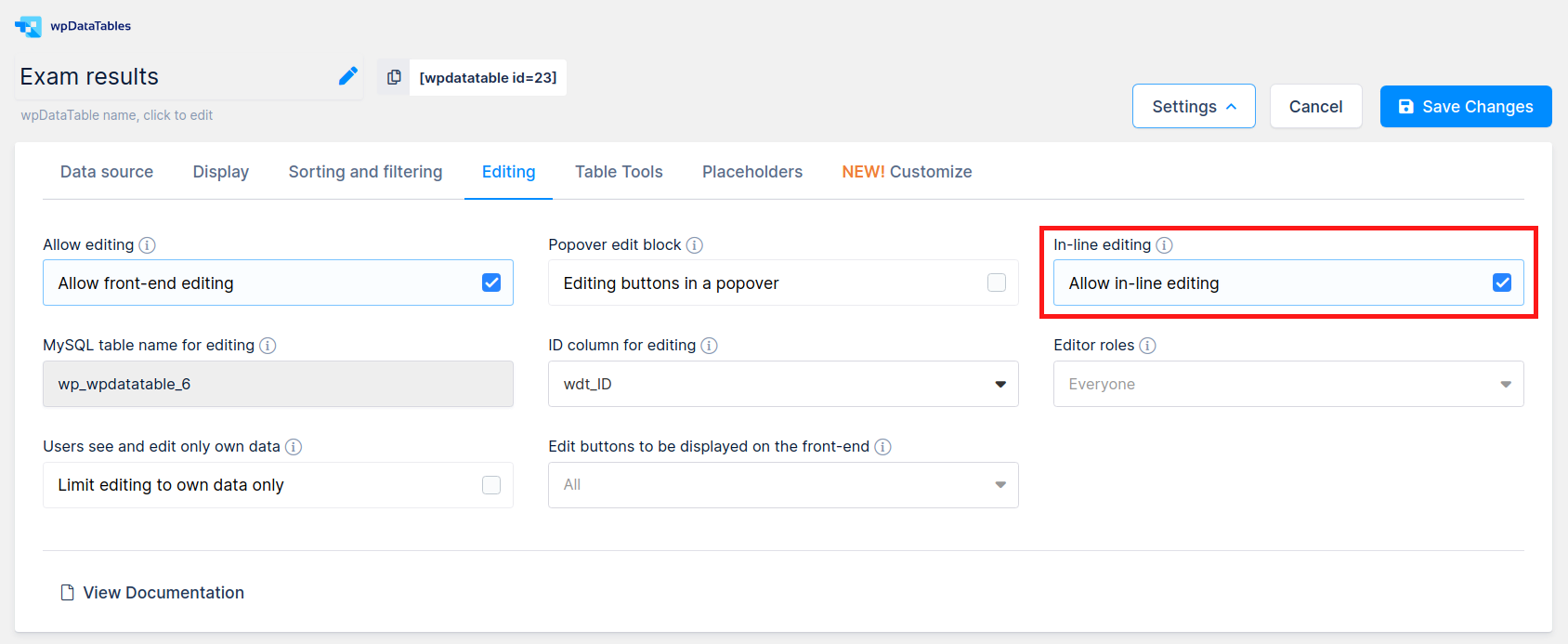Open the Edit buttons All dropdown
The image size is (1568, 644).
click(x=783, y=485)
